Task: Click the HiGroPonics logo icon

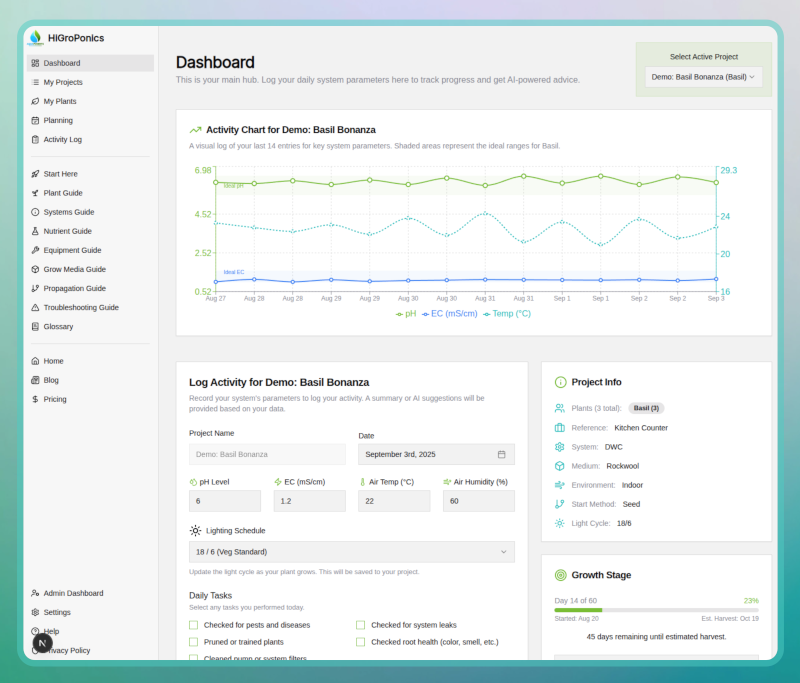Action: coord(36,38)
